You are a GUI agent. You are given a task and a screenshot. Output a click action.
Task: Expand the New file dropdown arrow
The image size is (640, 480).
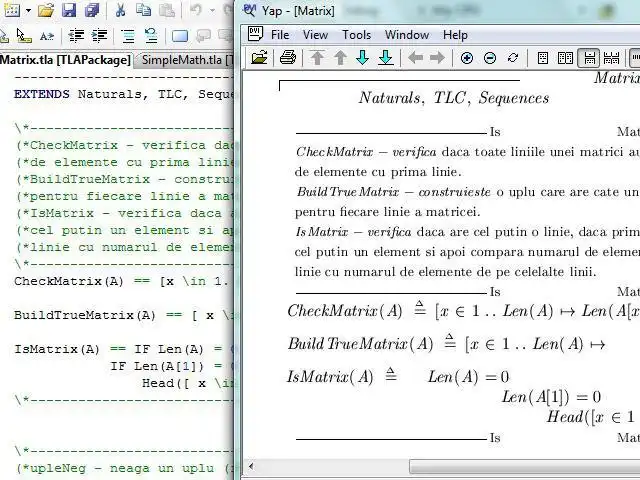click(x=28, y=10)
